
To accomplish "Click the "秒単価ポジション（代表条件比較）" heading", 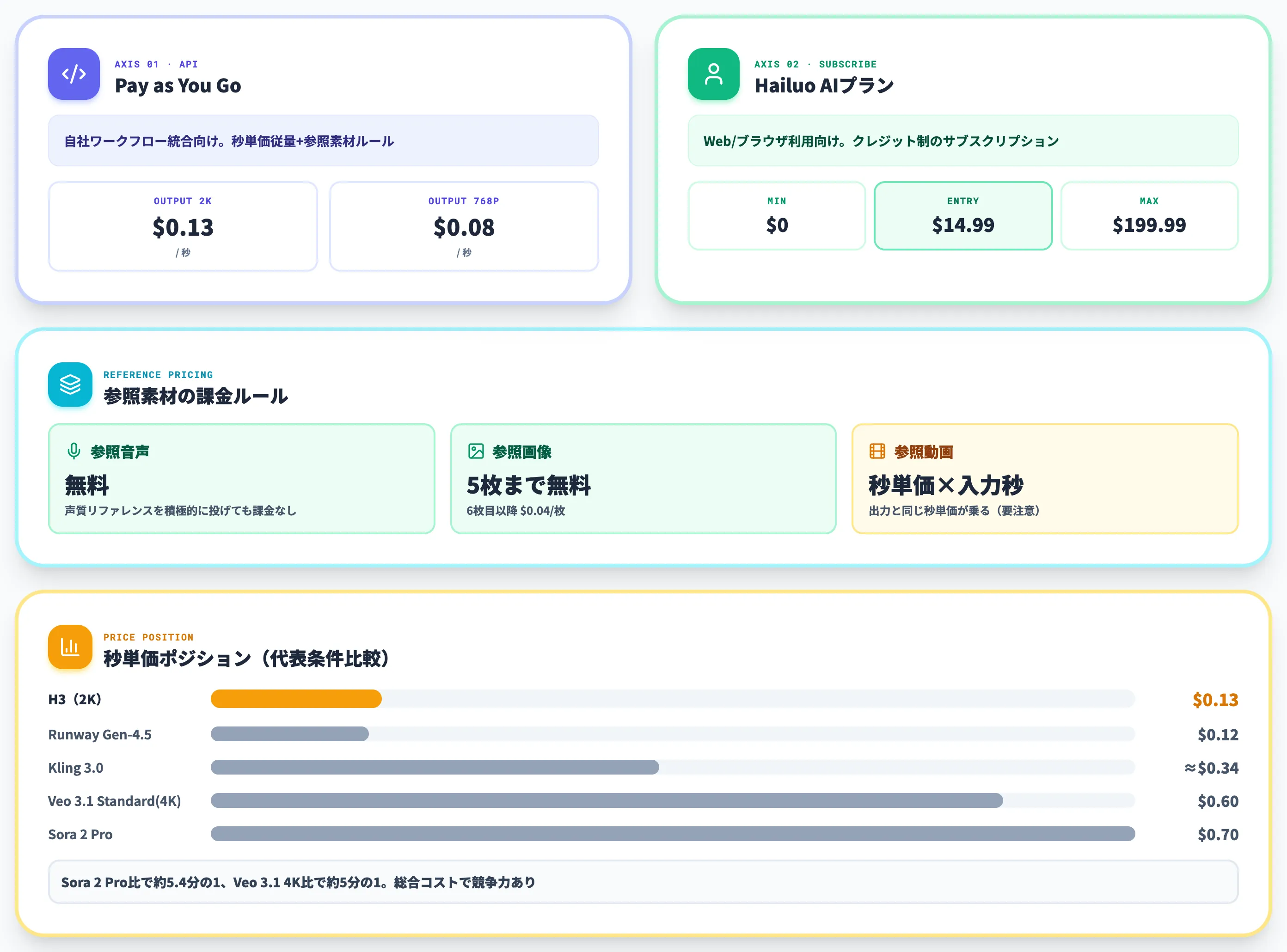I will point(248,659).
